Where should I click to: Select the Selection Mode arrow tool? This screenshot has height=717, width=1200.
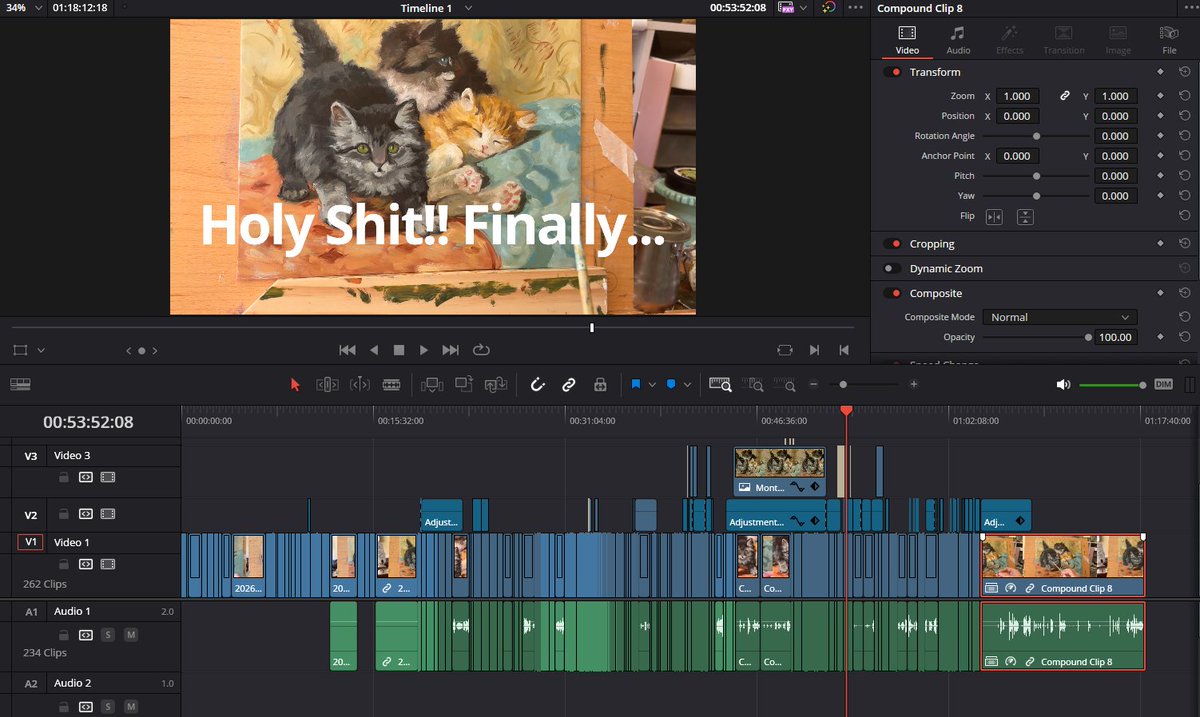(295, 384)
